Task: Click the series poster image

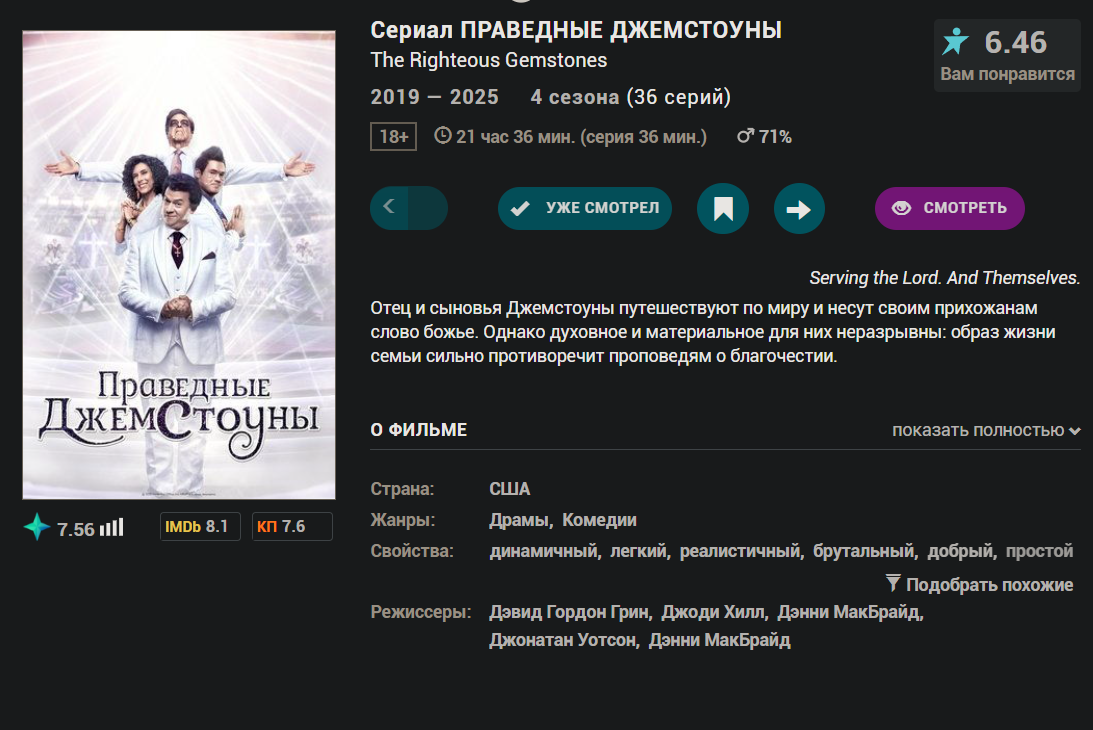Action: 179,265
